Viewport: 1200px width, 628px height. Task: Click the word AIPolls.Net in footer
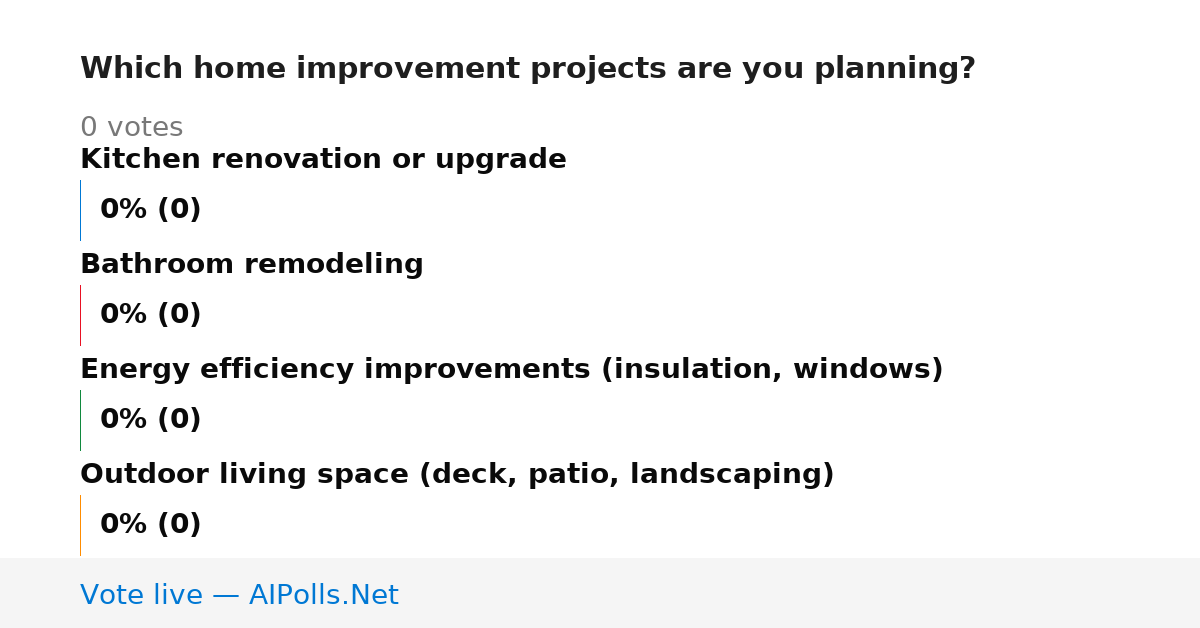pos(324,595)
